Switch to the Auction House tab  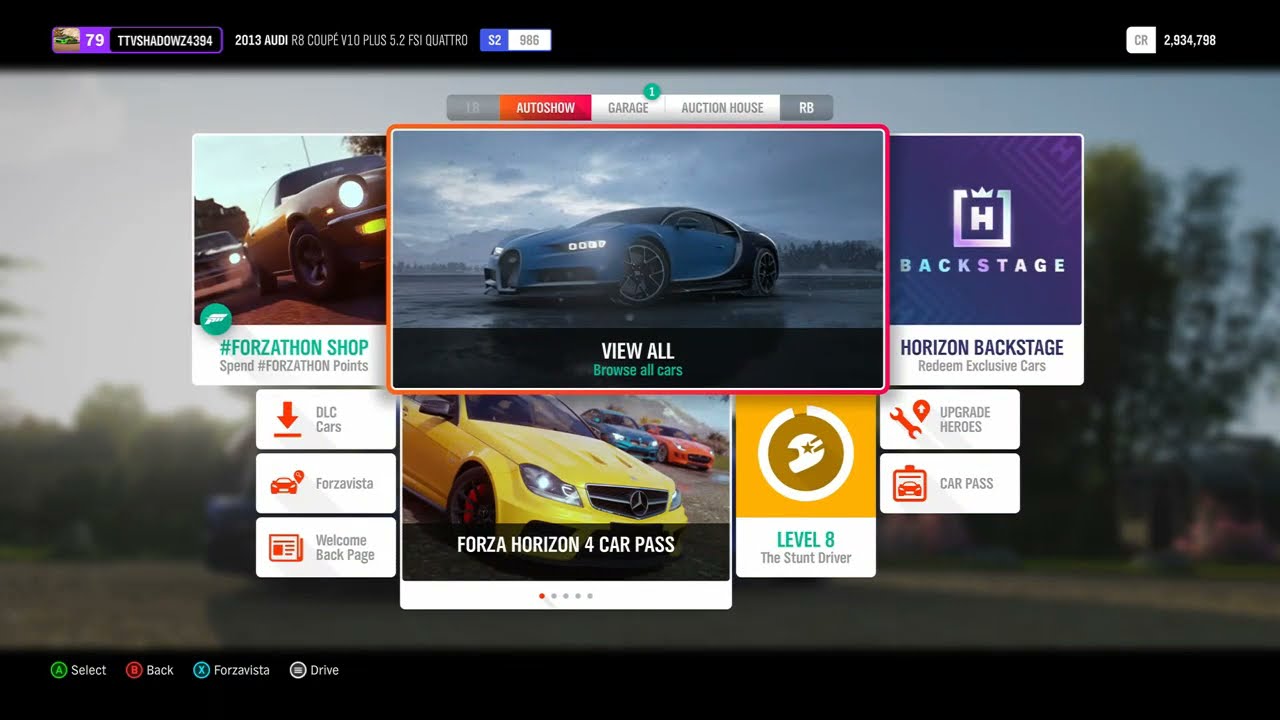[x=722, y=108]
